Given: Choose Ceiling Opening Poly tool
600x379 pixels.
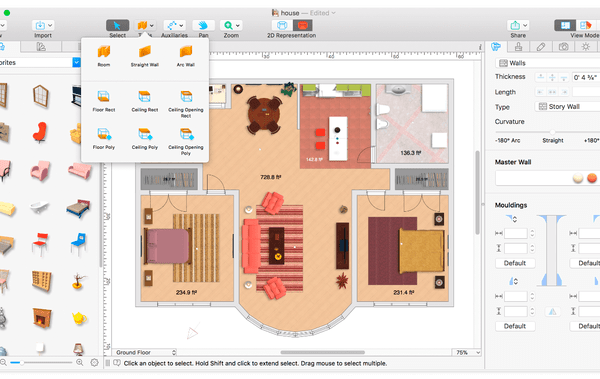Looking at the screenshot, I should click(186, 142).
